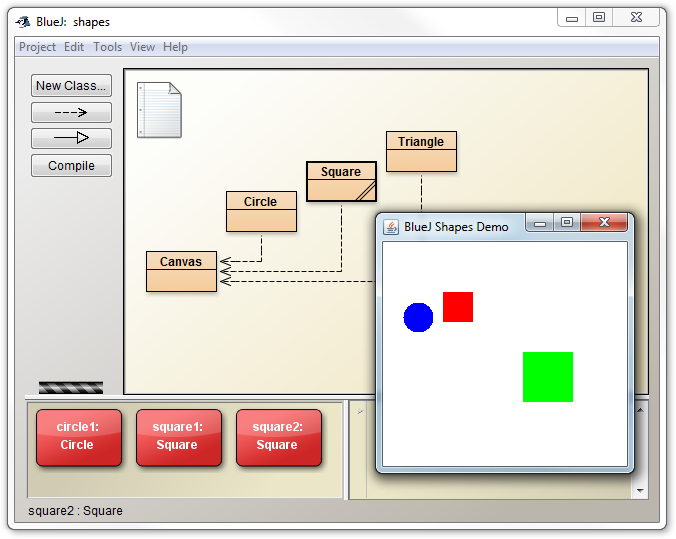Close the BlueJ shapes main window

636,17
